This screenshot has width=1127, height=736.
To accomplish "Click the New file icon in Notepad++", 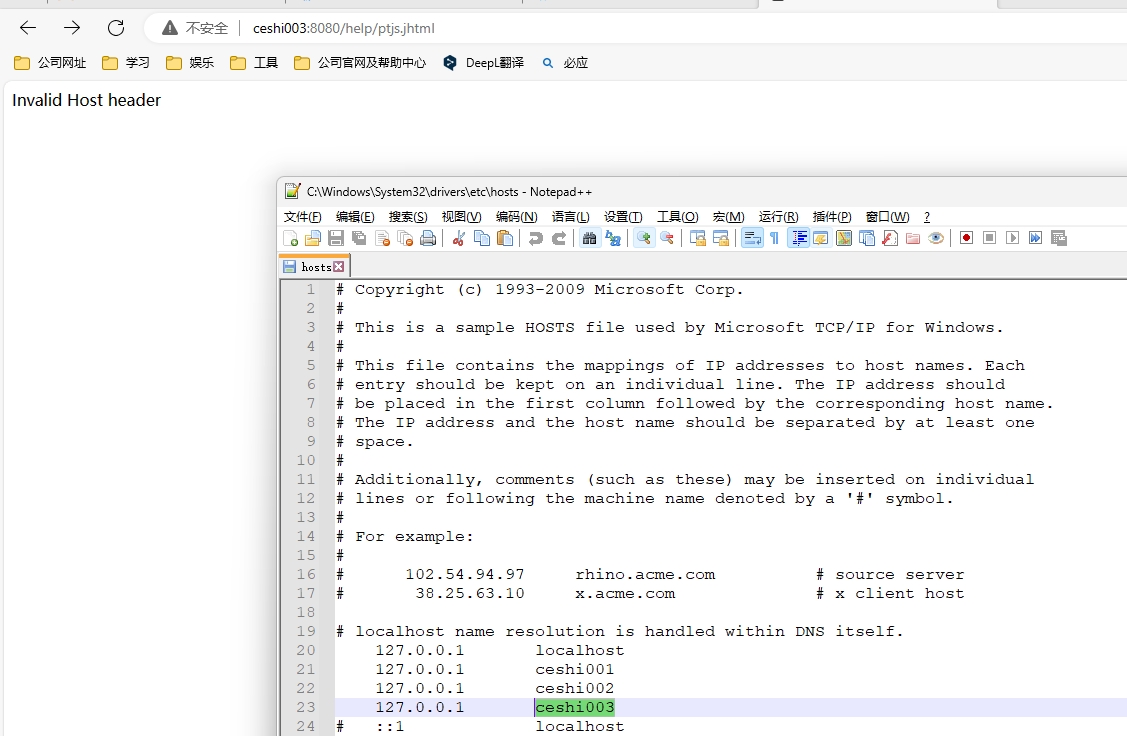I will coord(291,238).
